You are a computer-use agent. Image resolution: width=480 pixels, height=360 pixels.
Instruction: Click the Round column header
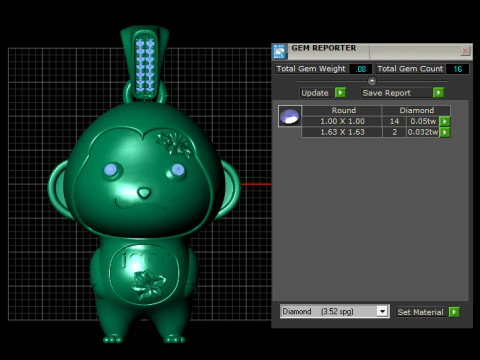tap(342, 110)
